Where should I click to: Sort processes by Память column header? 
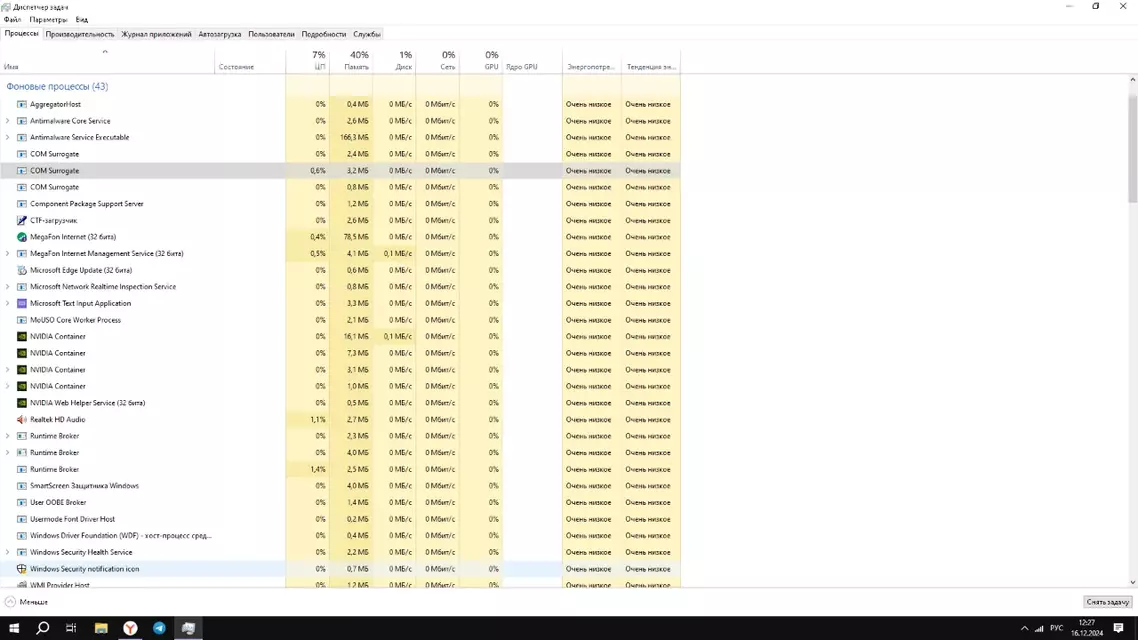(351, 60)
